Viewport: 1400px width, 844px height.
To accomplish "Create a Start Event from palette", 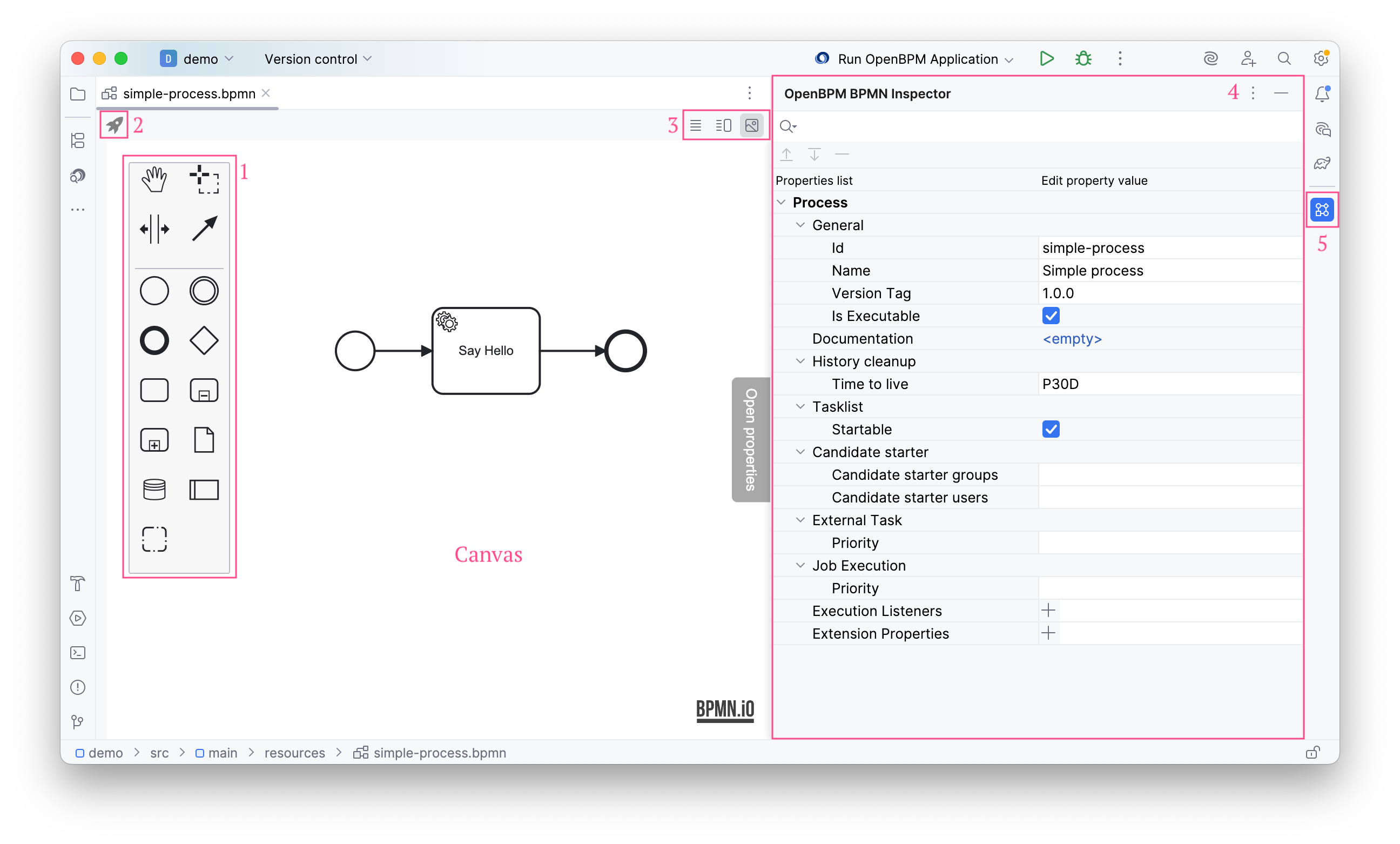I will 154,291.
